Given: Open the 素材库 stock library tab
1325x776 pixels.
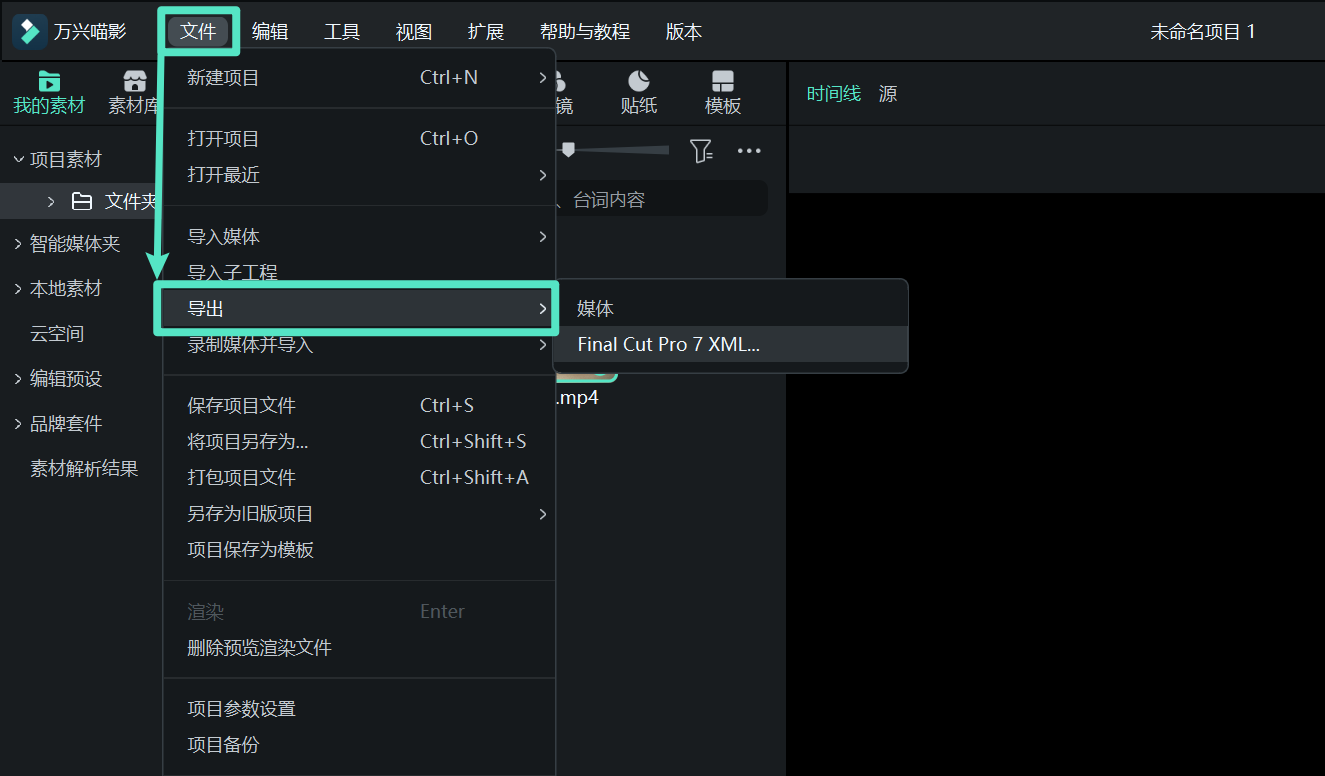Looking at the screenshot, I should click(x=134, y=93).
